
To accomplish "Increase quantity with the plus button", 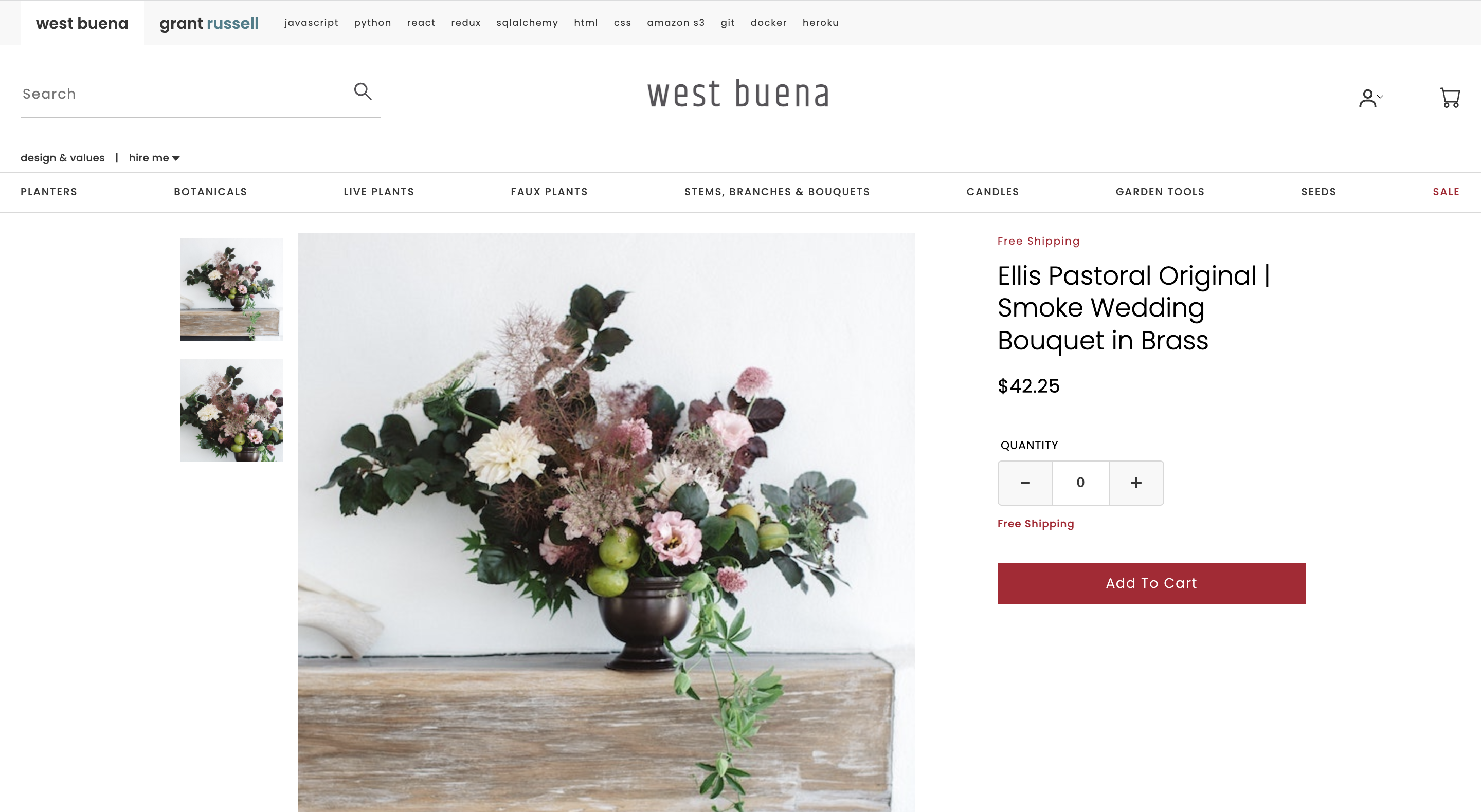I will coord(1136,483).
